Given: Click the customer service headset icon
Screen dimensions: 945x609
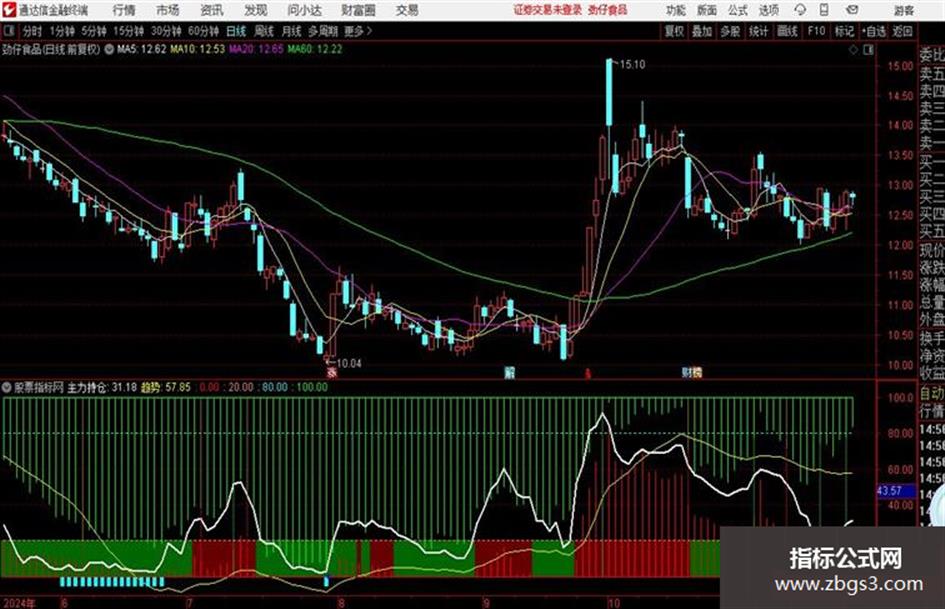Looking at the screenshot, I should (800, 10).
